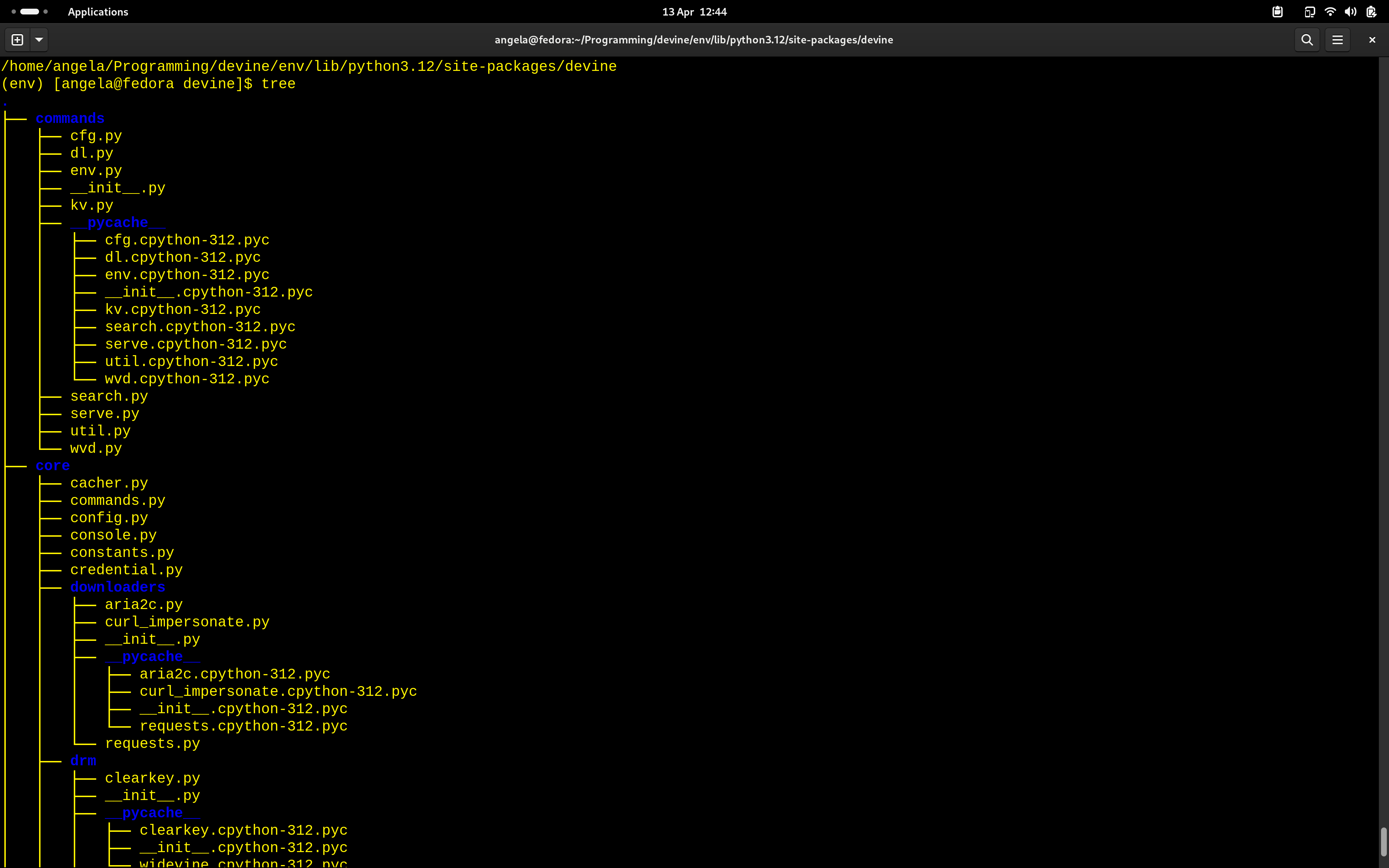Viewport: 1389px width, 868px height.
Task: Click the terminal window title text
Action: (x=693, y=40)
